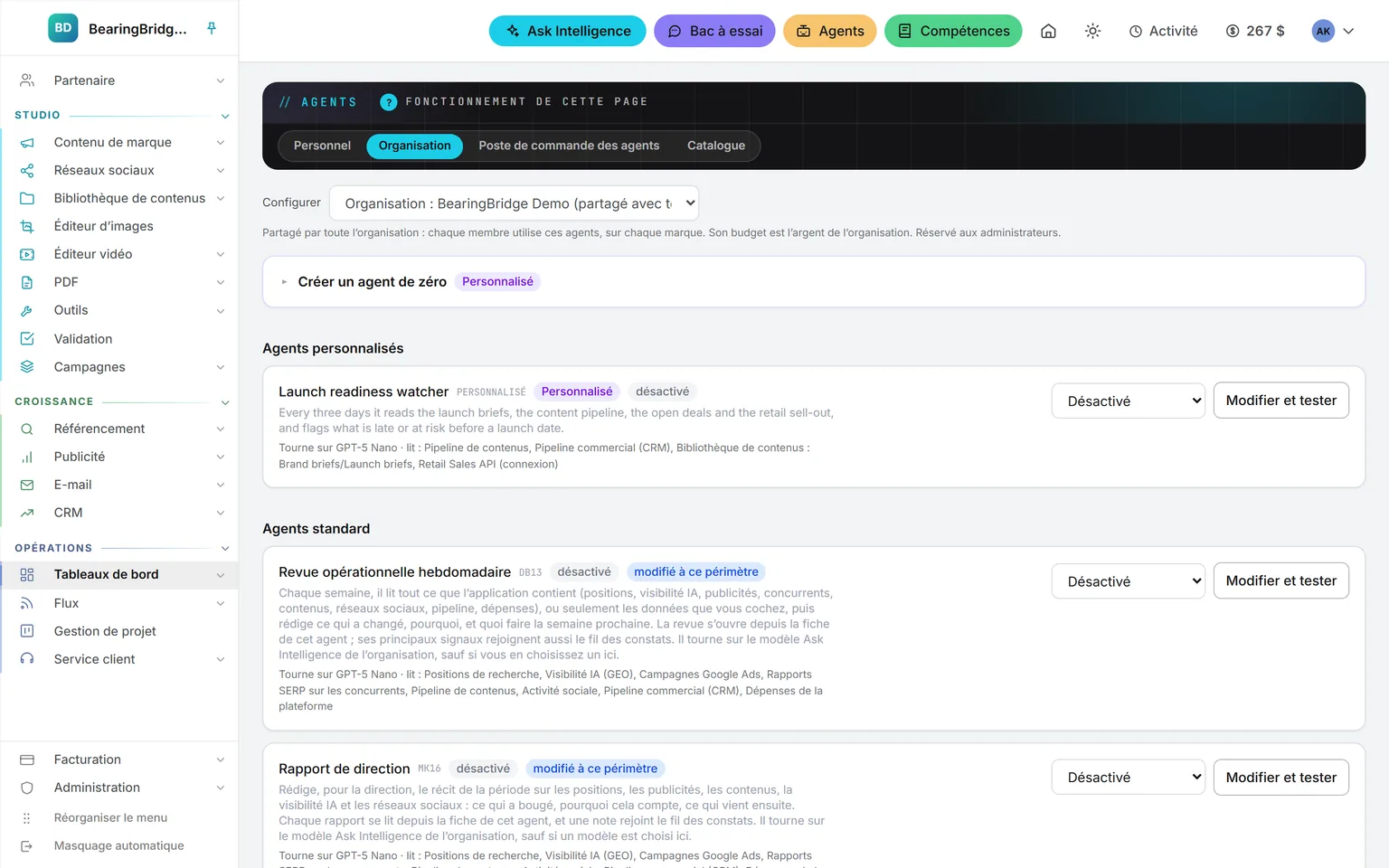The image size is (1389, 868).
Task: Expand the Facturation chevron
Action: click(220, 759)
